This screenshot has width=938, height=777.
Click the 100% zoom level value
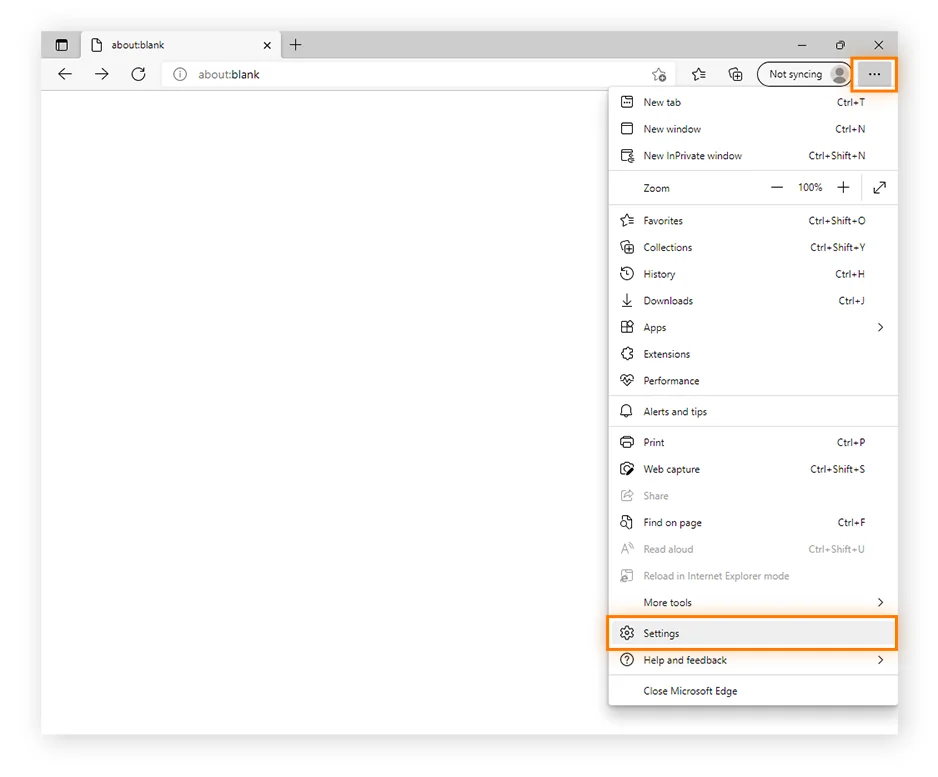(810, 188)
